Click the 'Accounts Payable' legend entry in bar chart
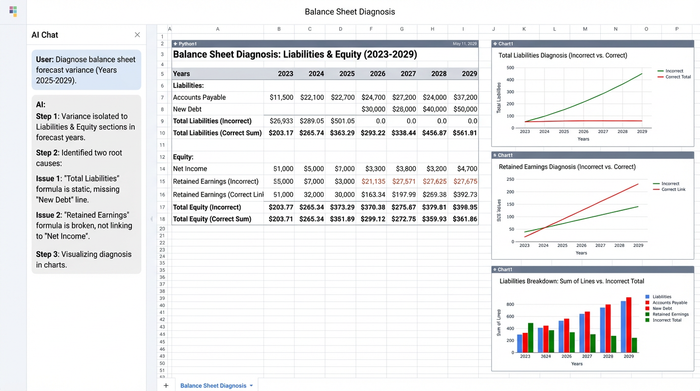 click(x=666, y=303)
